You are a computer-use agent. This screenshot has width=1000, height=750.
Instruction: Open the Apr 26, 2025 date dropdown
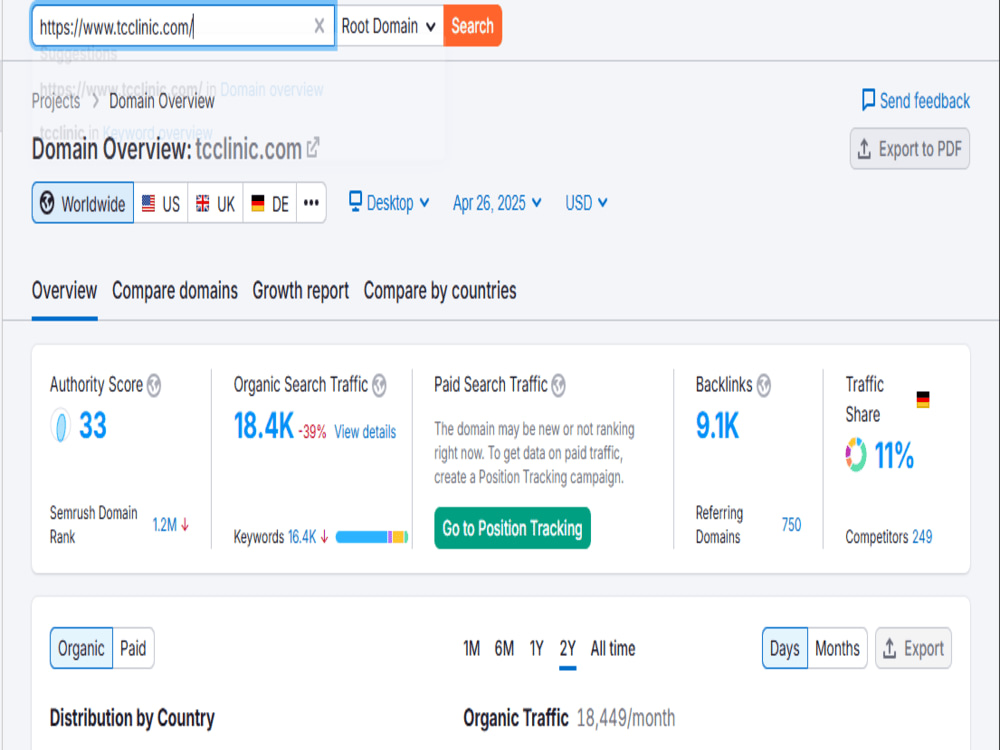pos(497,203)
